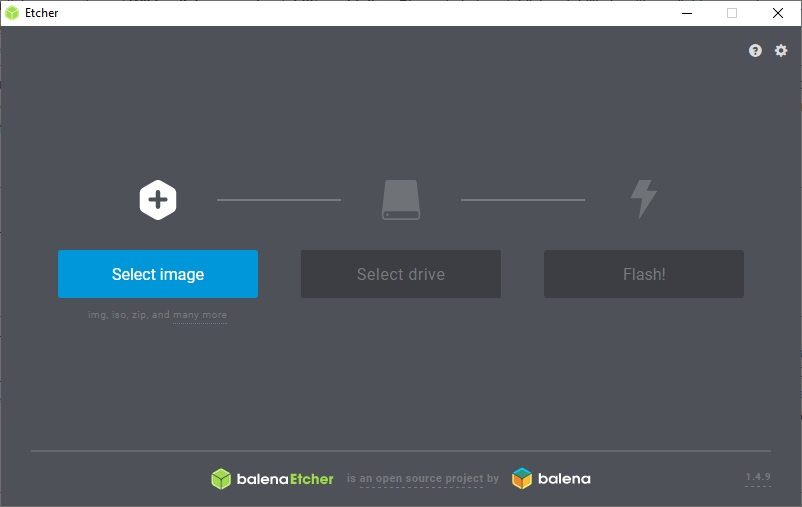Click the lightning bolt flash icon
Screen dimensions: 802x507
tap(644, 199)
